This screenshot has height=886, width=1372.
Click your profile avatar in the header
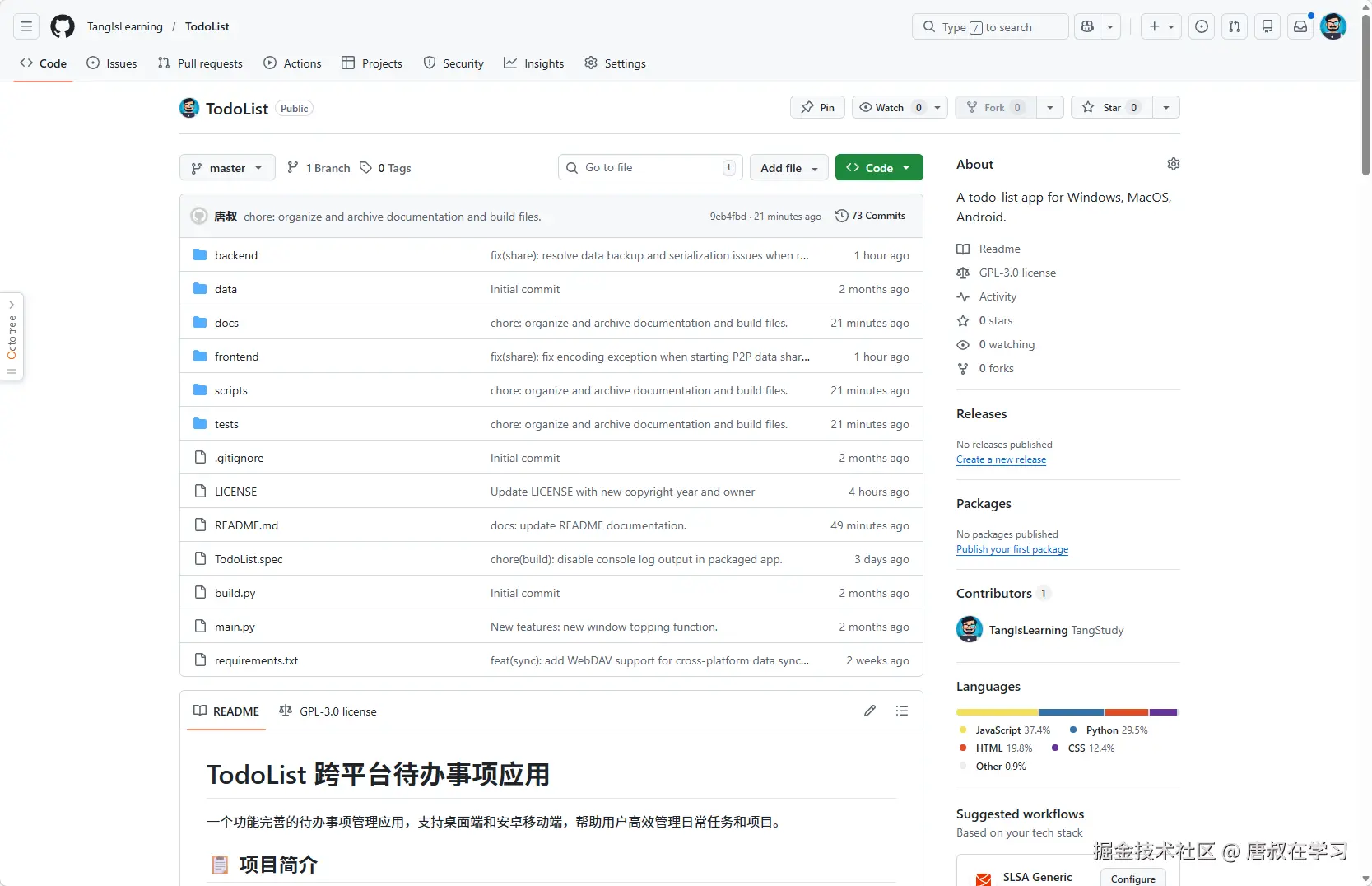coord(1332,26)
